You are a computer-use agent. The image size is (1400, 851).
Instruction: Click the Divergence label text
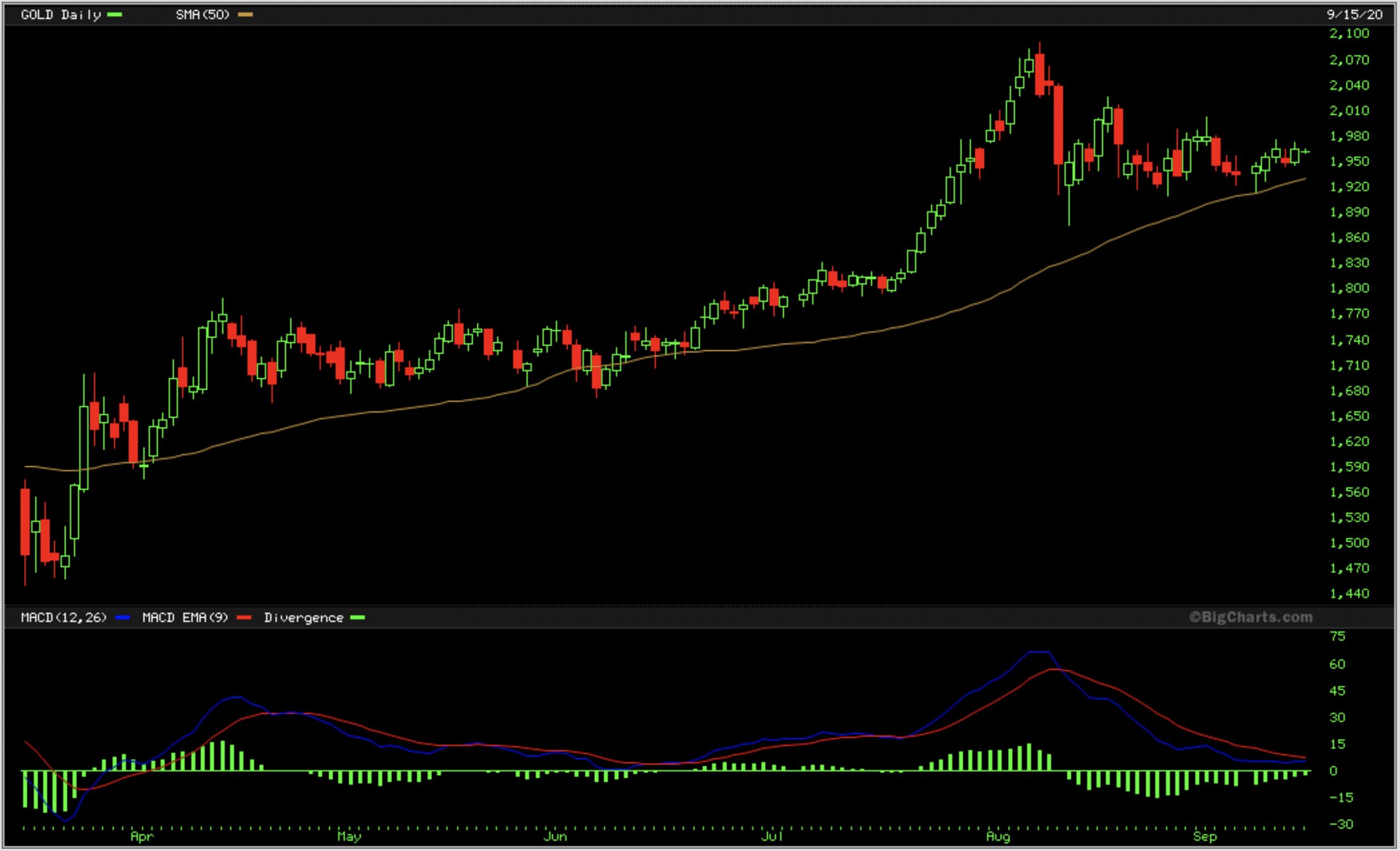click(304, 618)
